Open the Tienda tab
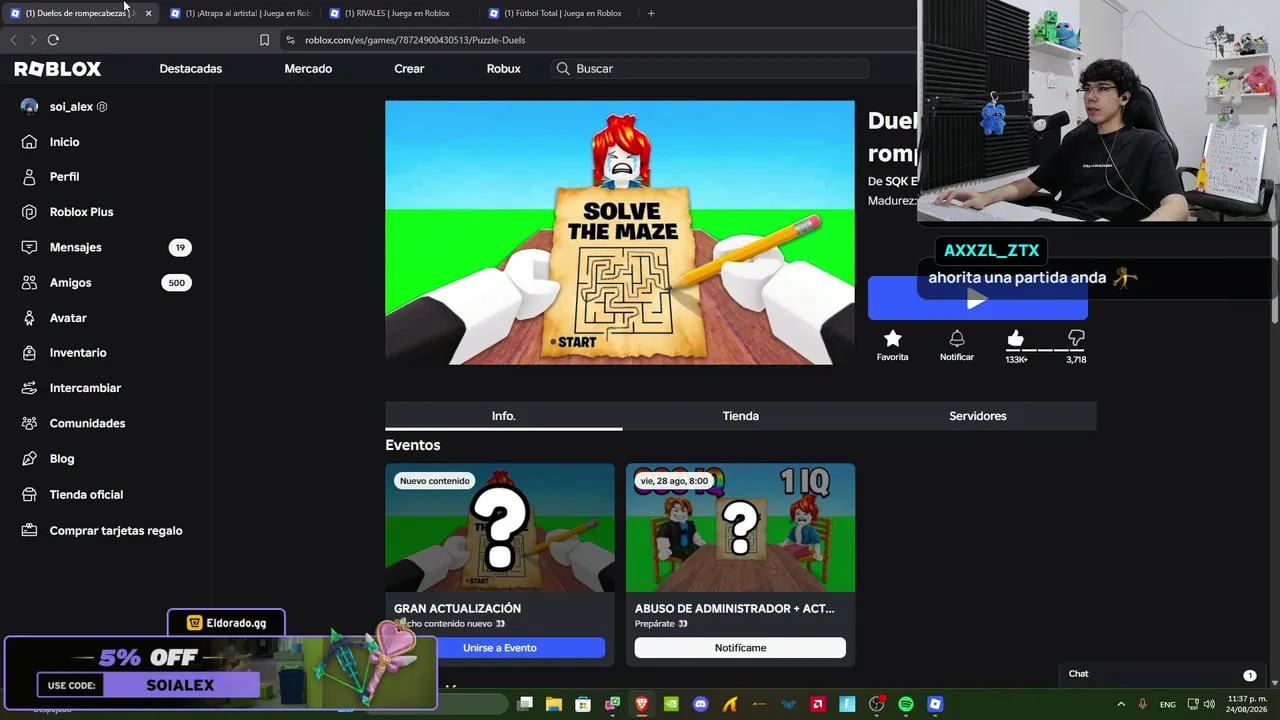Image resolution: width=1280 pixels, height=720 pixels. tap(741, 416)
